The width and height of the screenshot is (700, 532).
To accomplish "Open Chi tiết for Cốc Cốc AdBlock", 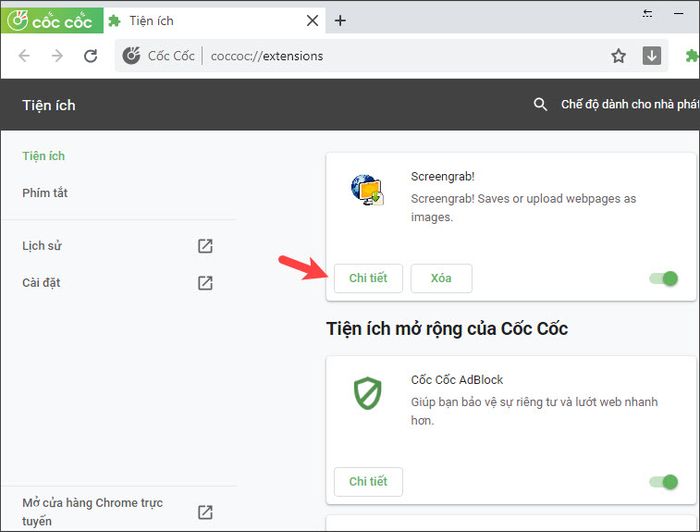I will pos(368,482).
